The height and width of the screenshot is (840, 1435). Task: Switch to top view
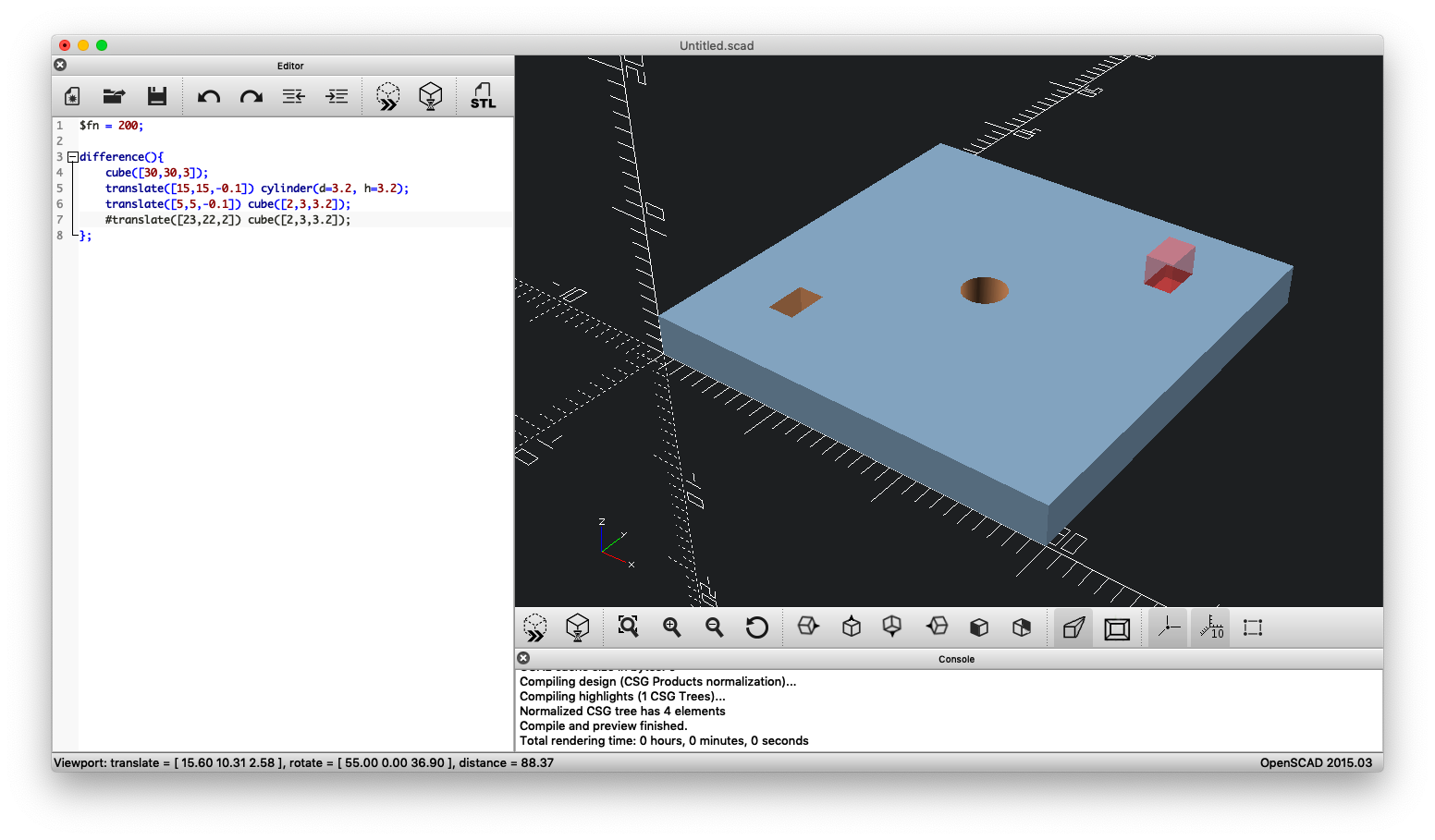tap(852, 627)
